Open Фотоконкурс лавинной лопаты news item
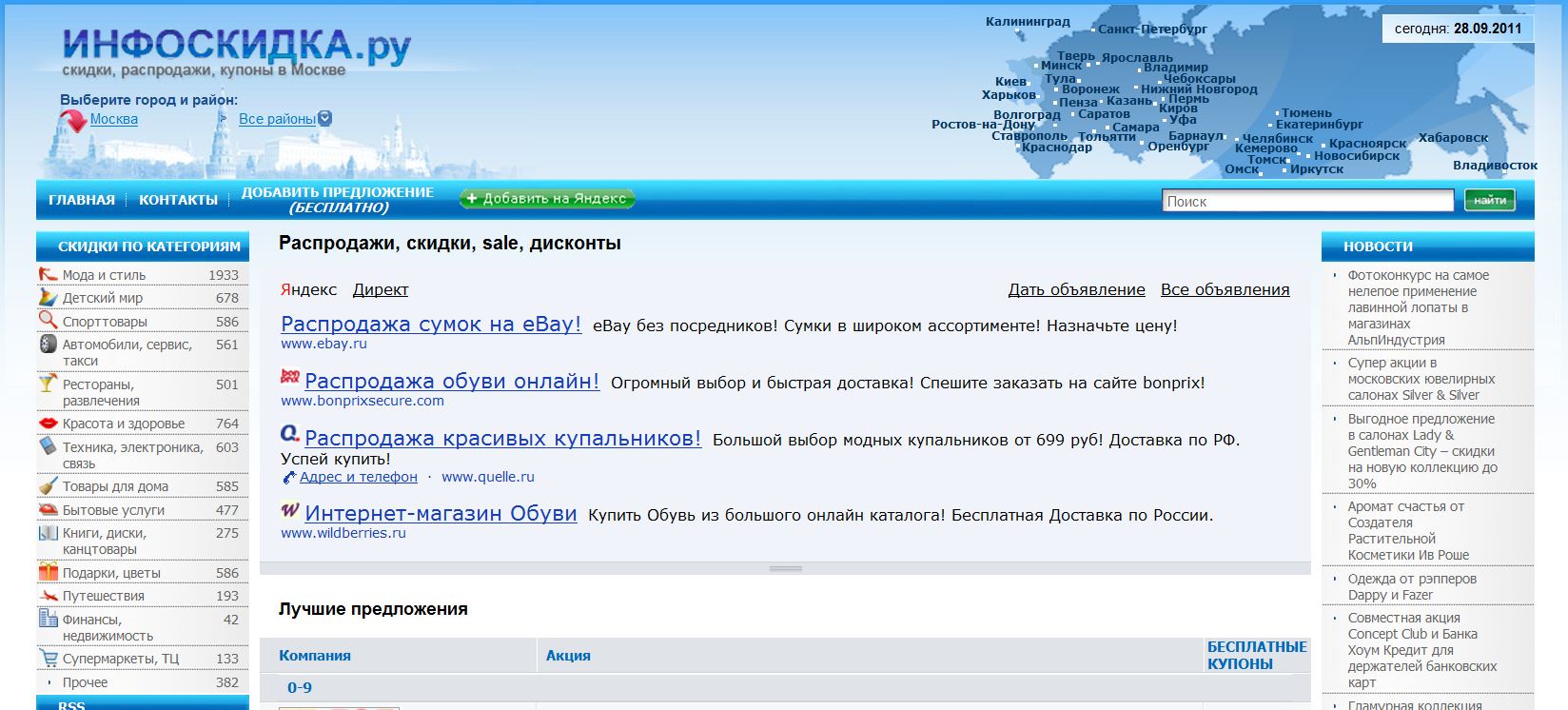Viewport: 1568px width, 710px height. click(1419, 307)
